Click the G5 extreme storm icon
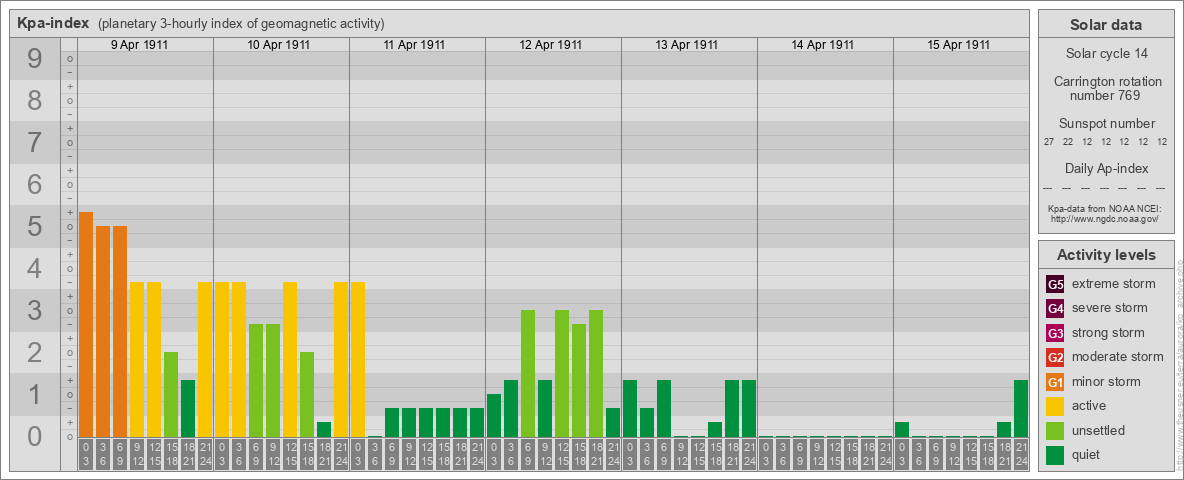This screenshot has height=480, width=1184. (x=1055, y=284)
